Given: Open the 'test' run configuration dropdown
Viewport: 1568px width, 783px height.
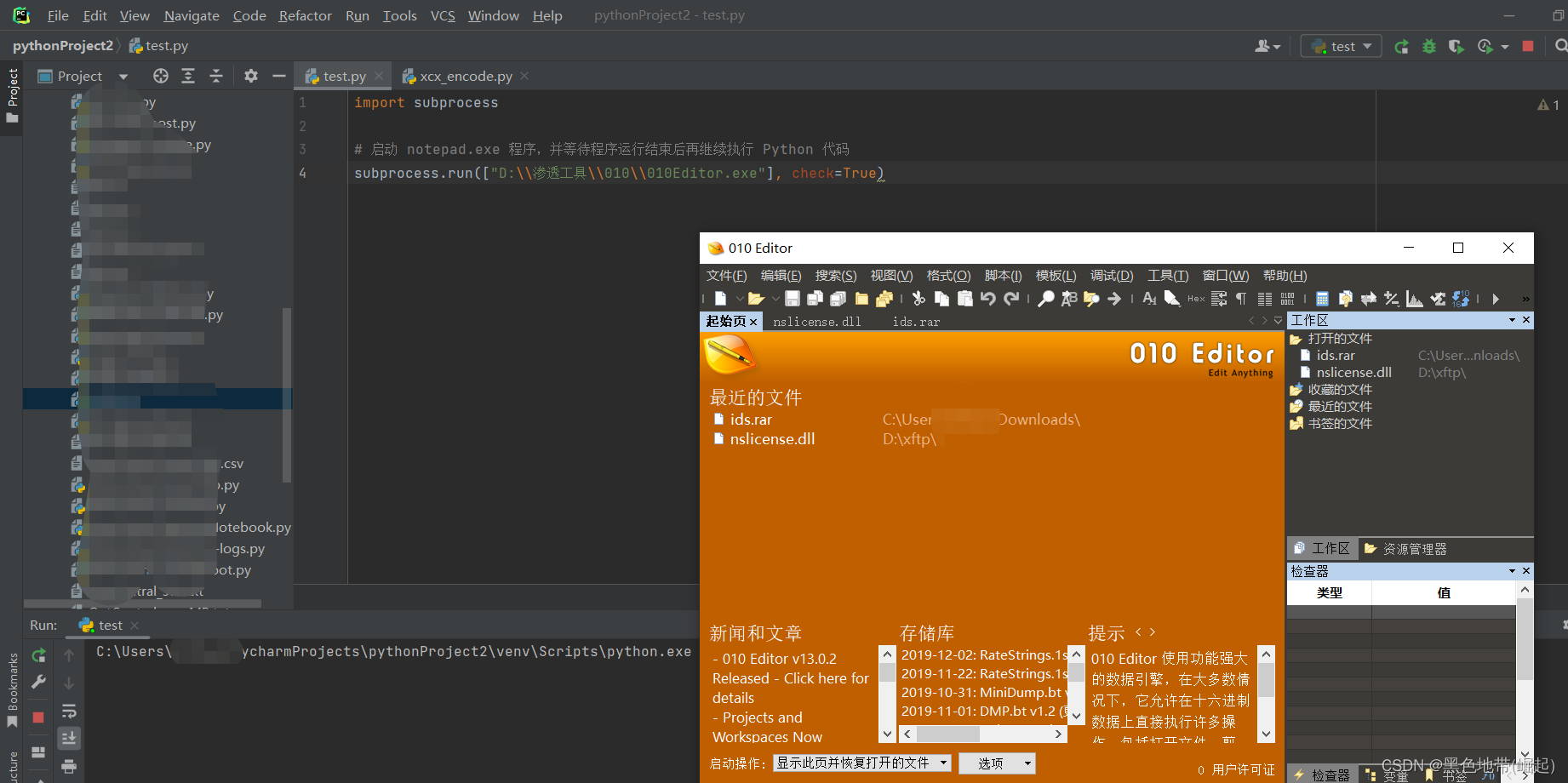Looking at the screenshot, I should pyautogui.click(x=1342, y=47).
